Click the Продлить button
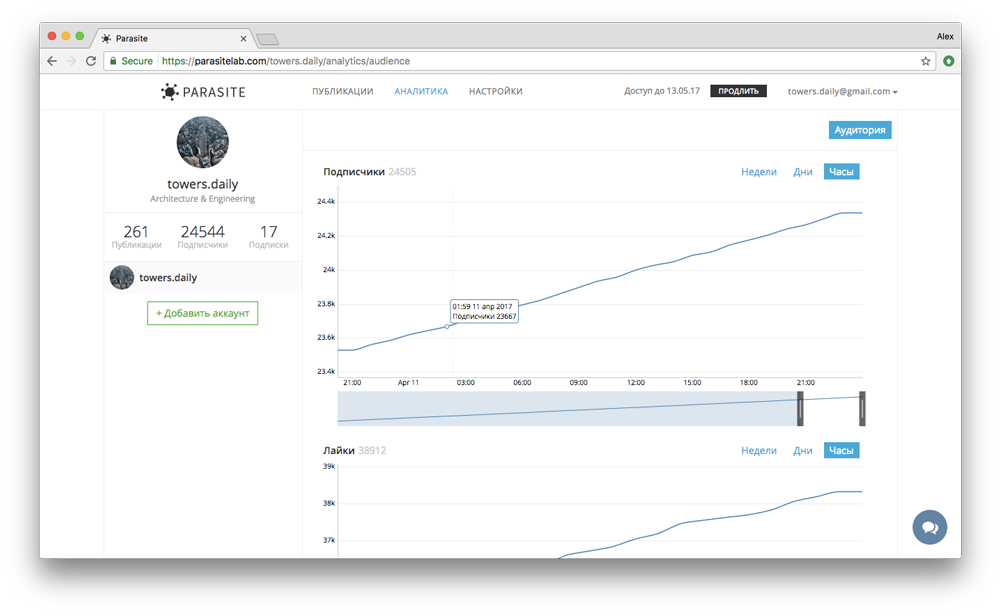The image size is (1000, 614). [x=738, y=92]
